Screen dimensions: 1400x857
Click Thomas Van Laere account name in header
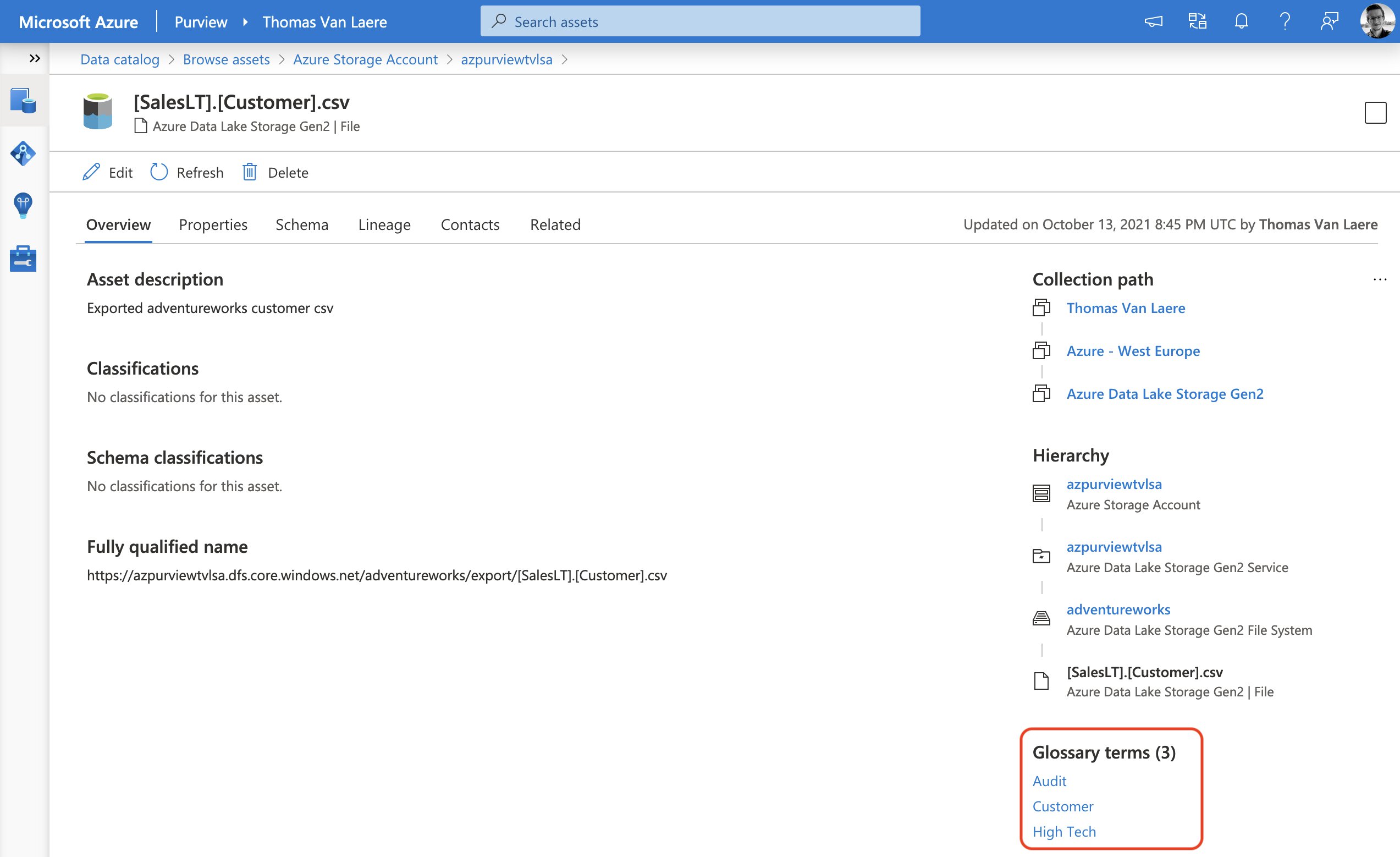[324, 21]
